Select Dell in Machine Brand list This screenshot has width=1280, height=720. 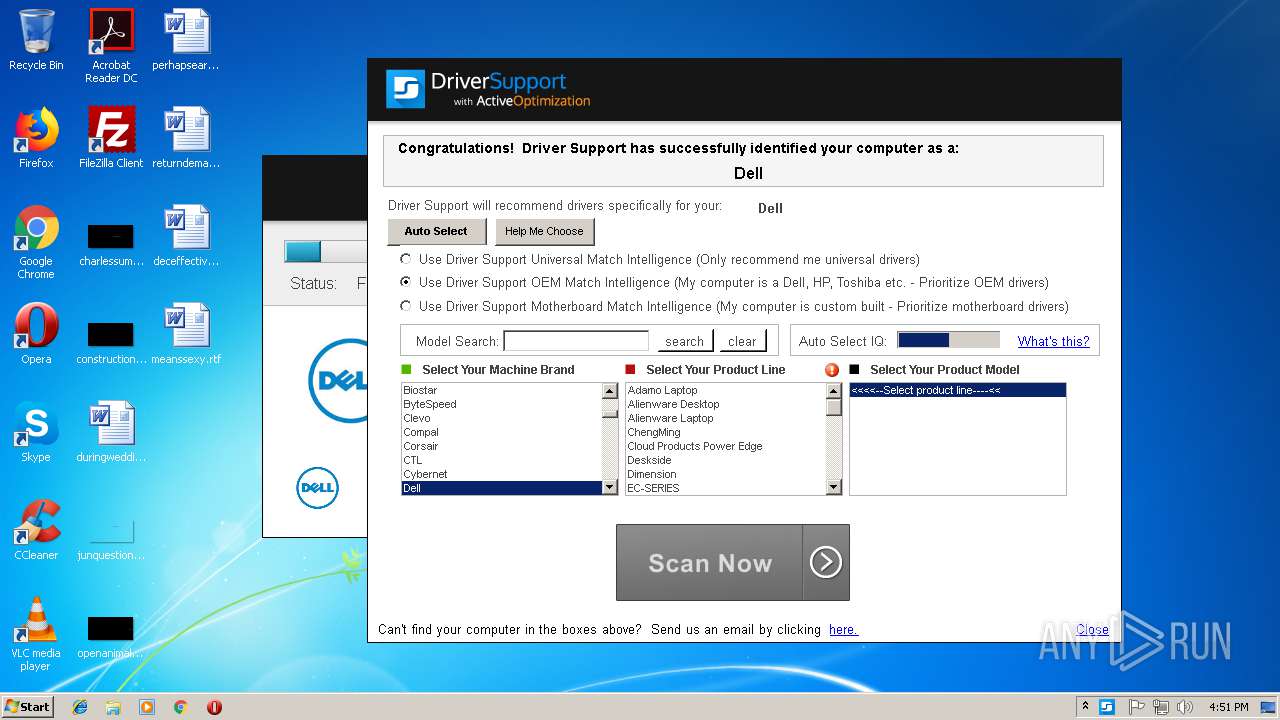(501, 488)
